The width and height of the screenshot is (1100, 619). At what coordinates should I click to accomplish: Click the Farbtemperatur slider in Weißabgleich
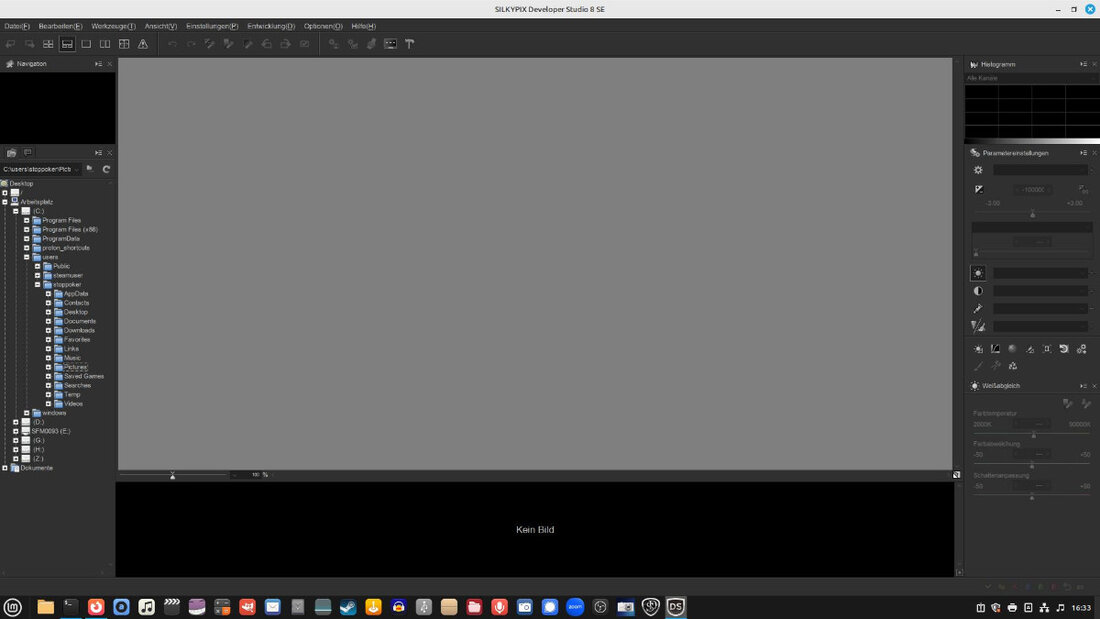[1033, 434]
